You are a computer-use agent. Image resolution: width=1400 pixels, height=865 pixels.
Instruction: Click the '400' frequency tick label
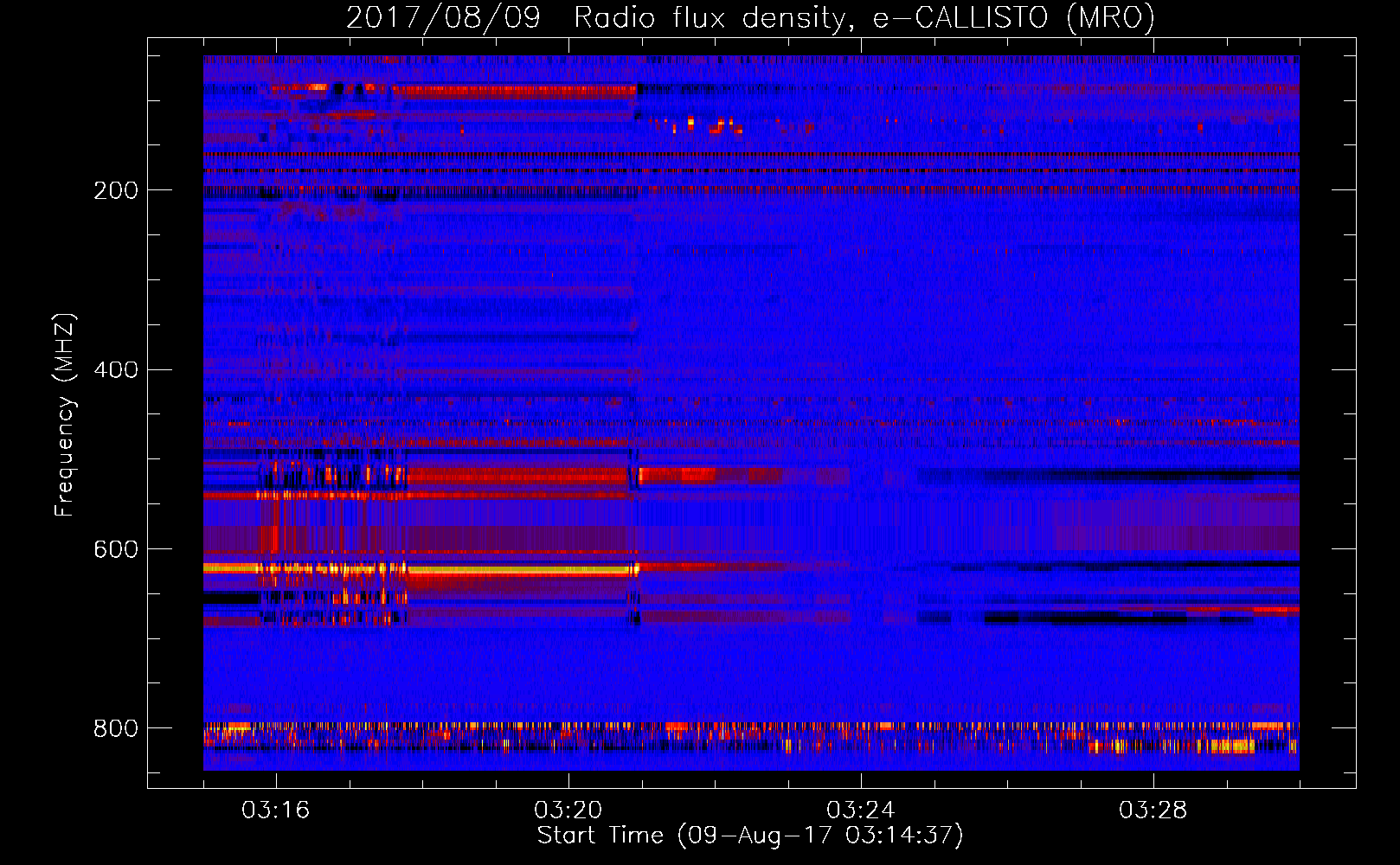pyautogui.click(x=116, y=370)
